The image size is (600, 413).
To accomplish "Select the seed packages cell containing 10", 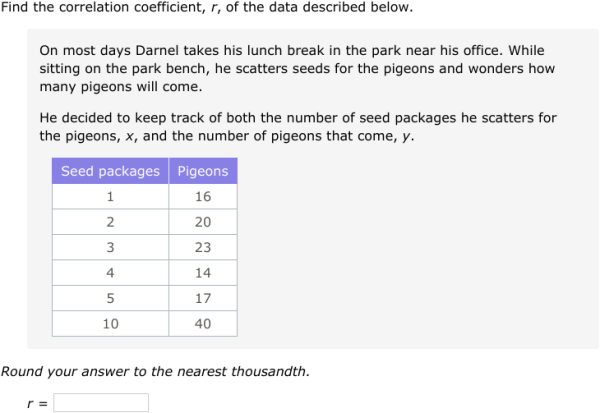I will (x=110, y=323).
